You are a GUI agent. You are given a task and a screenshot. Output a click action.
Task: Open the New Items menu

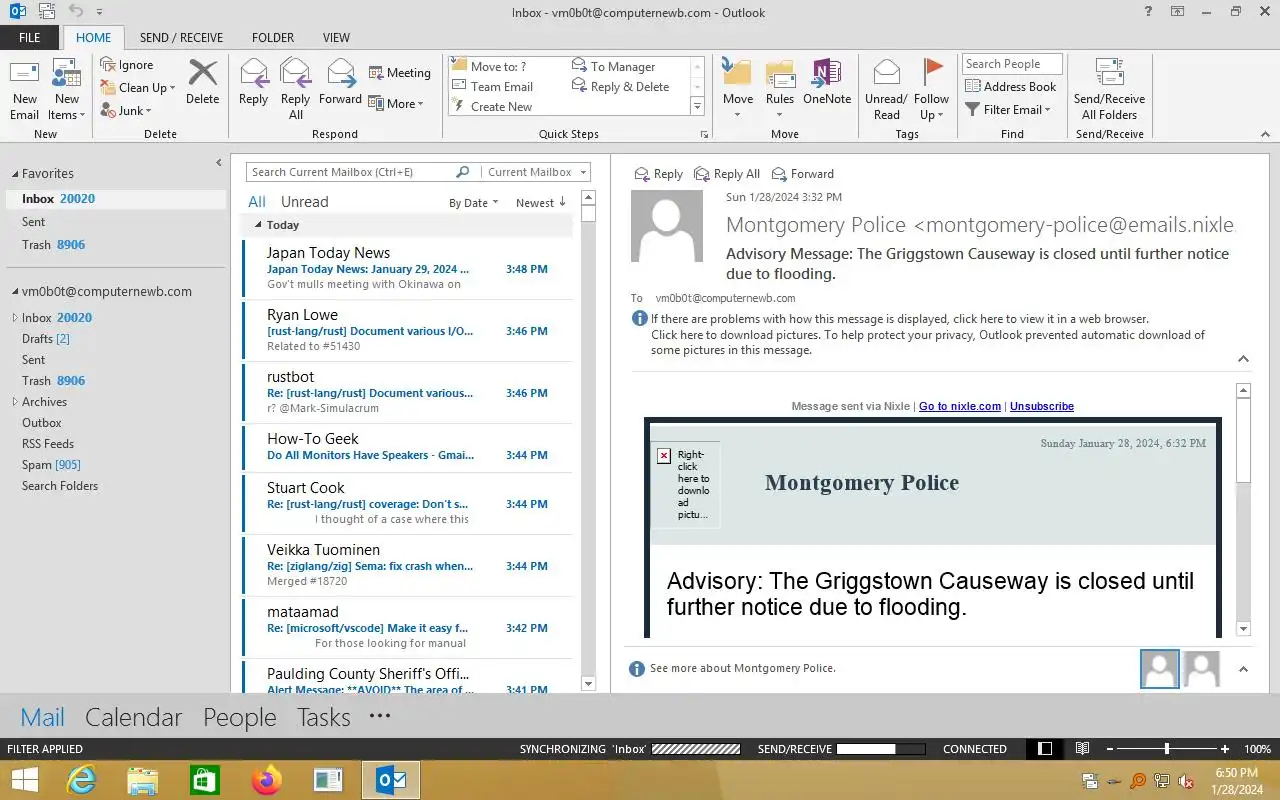click(x=66, y=89)
